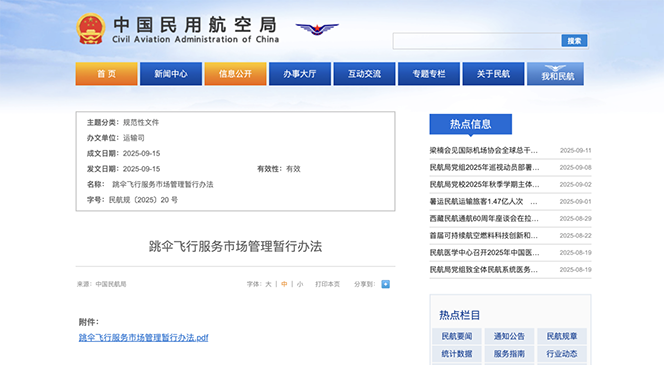Open the 办事大厅 navigation tab
Screen dimensions: 664x365
point(300,74)
